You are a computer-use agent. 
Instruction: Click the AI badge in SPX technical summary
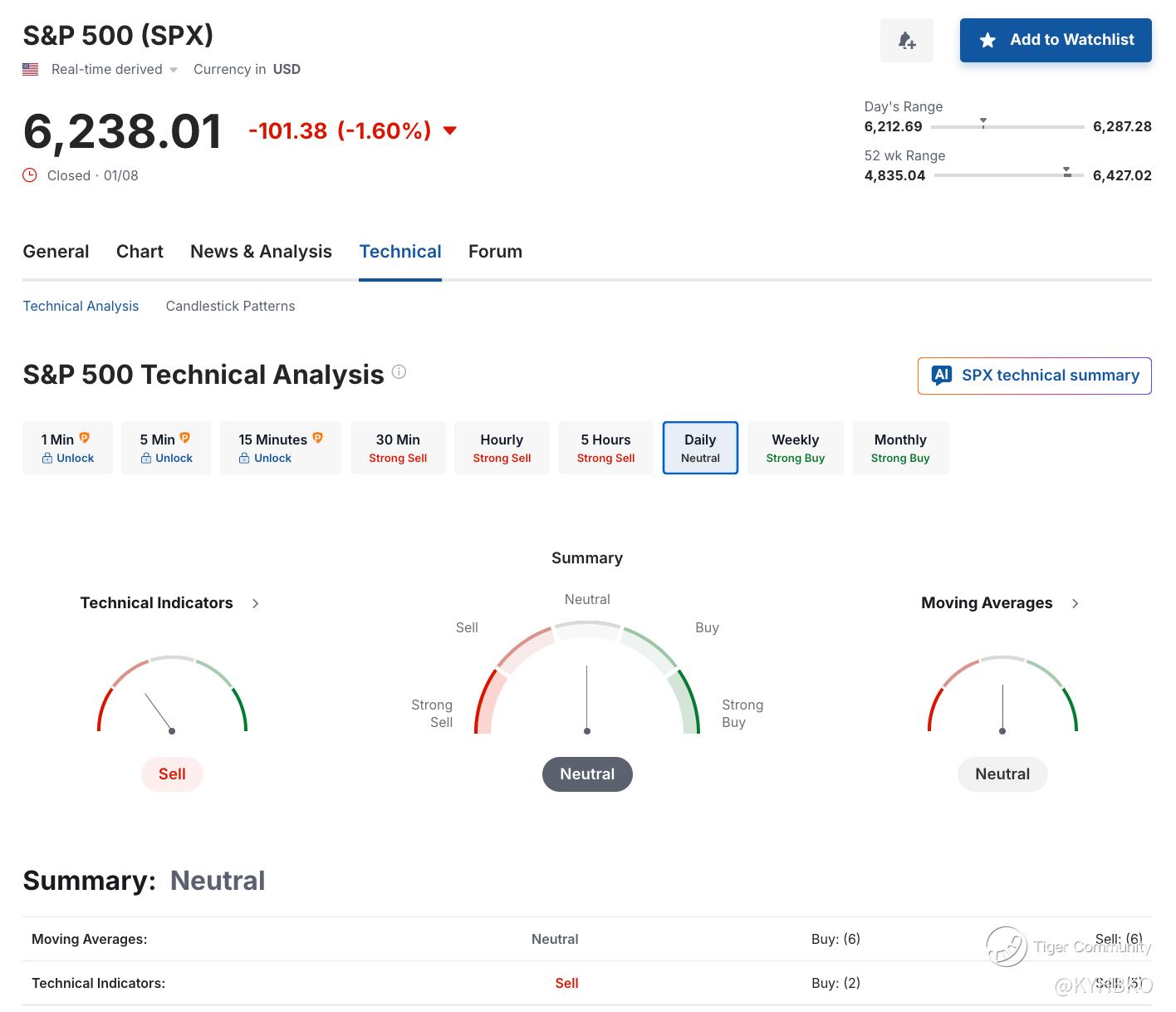click(941, 376)
